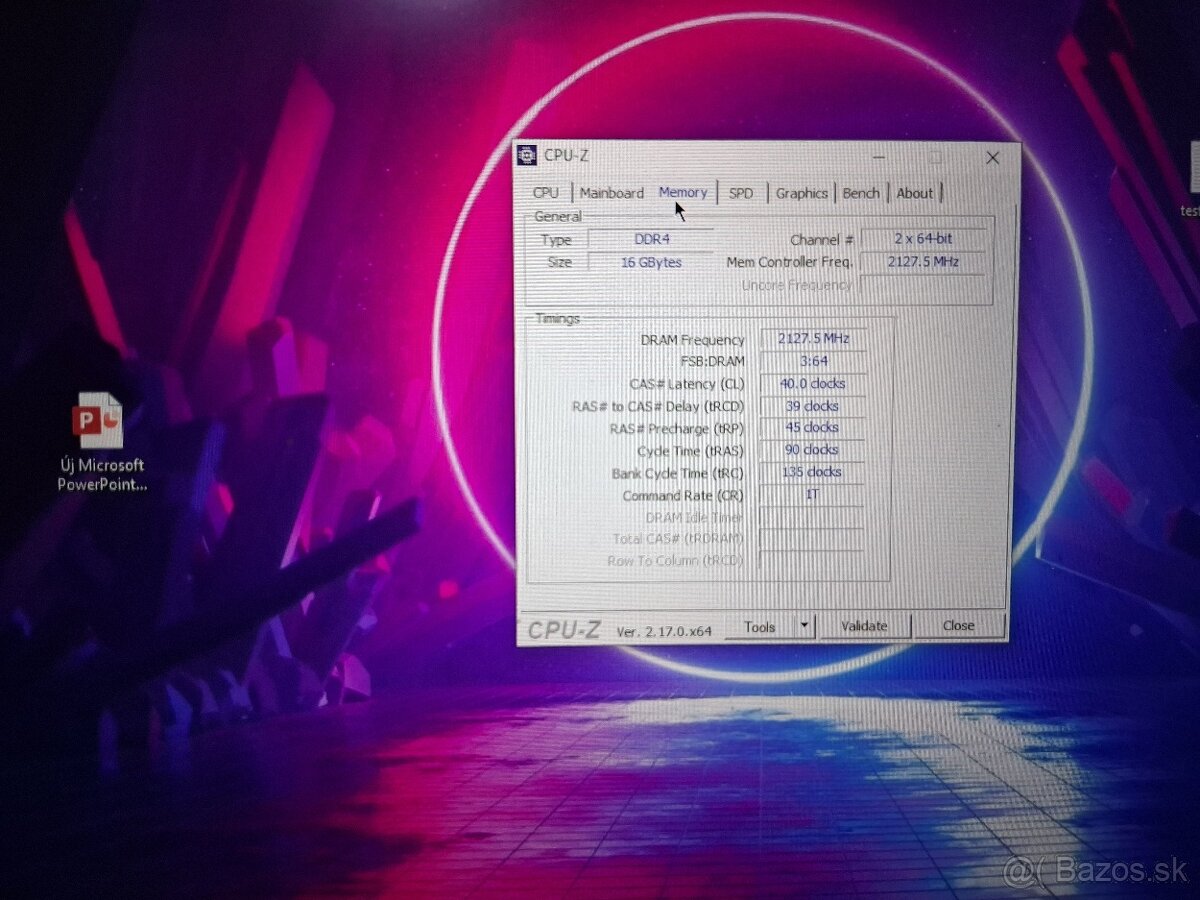
Task: Expand the Tools dropdown arrow
Action: pyautogui.click(x=804, y=626)
